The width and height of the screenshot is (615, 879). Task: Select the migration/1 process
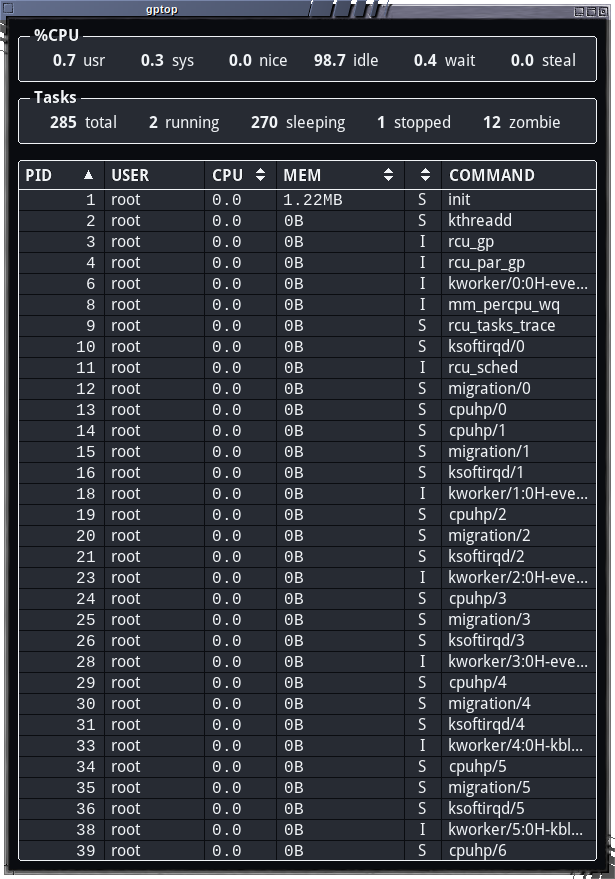coord(307,452)
